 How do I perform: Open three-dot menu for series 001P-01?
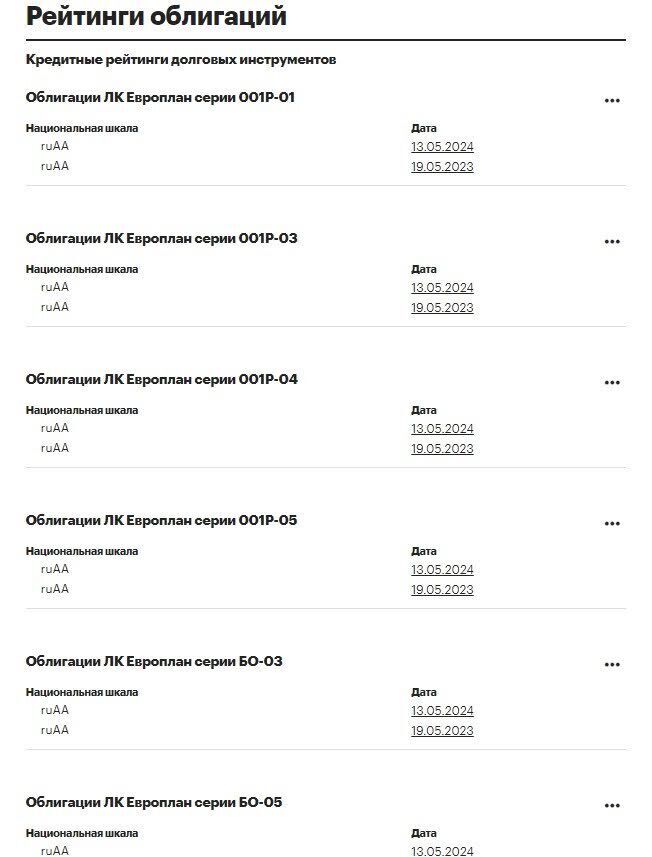[612, 101]
